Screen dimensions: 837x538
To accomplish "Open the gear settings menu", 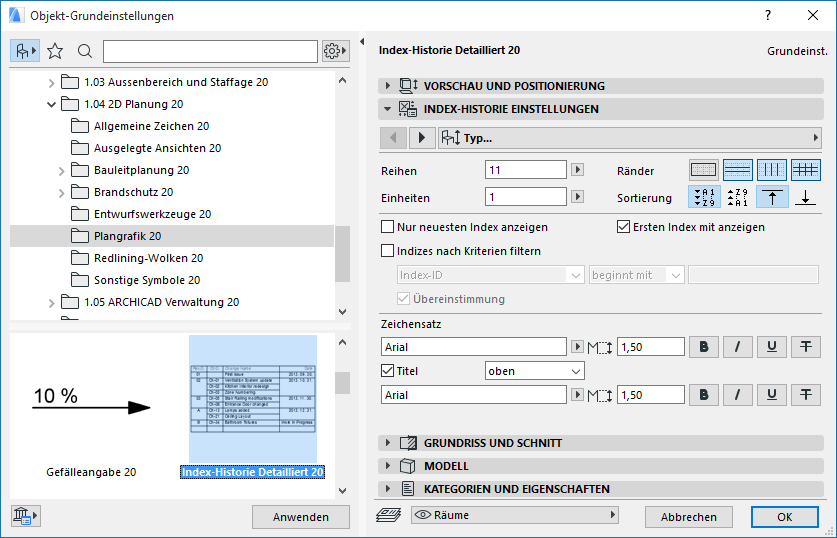I will 335,51.
